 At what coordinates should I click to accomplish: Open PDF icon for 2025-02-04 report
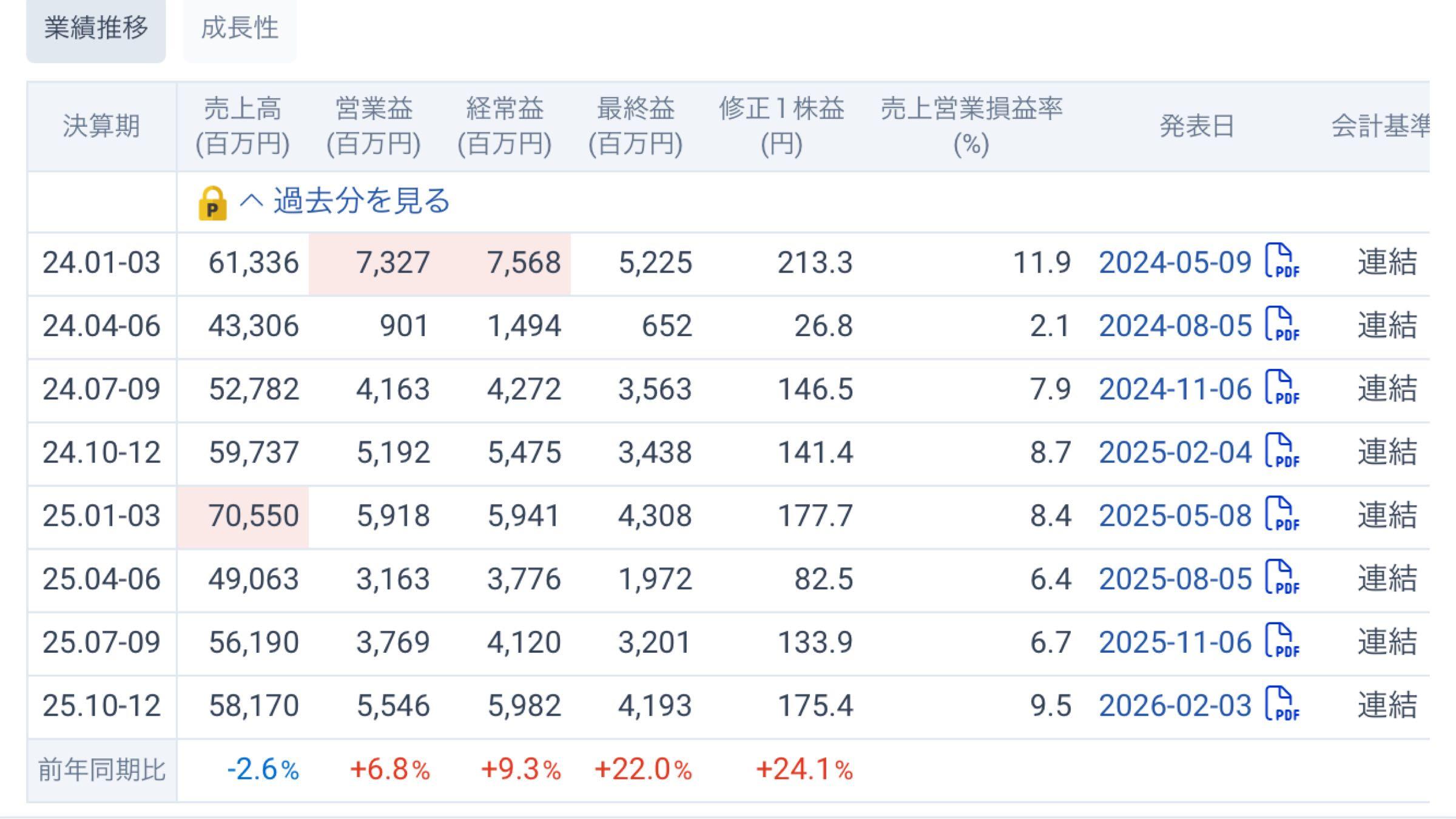click(x=1282, y=451)
